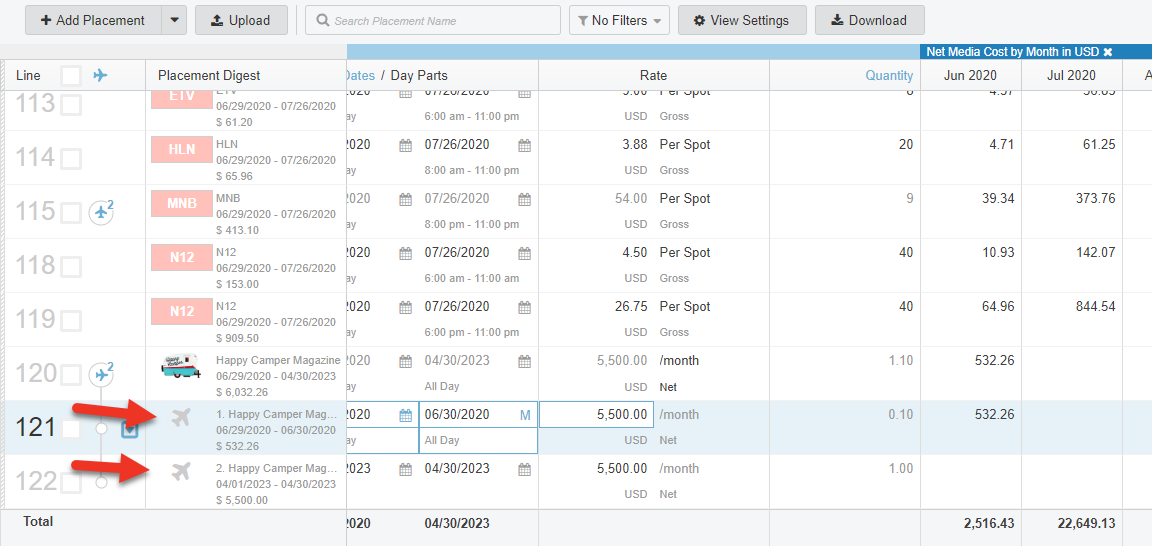This screenshot has height=546, width=1152.
Task: Expand the No Filters dropdown
Action: [x=619, y=20]
